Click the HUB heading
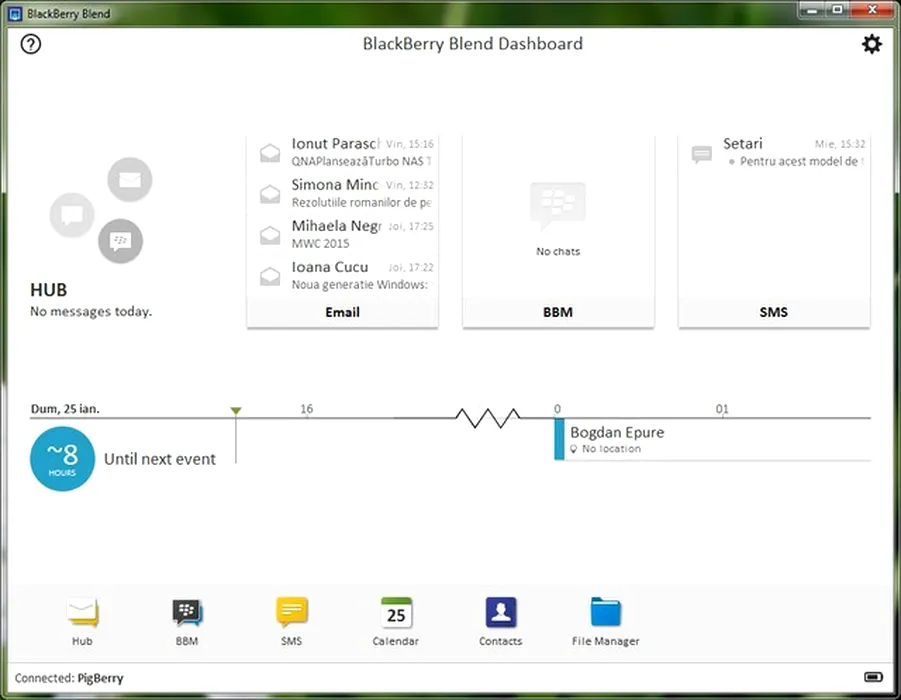 (x=49, y=290)
